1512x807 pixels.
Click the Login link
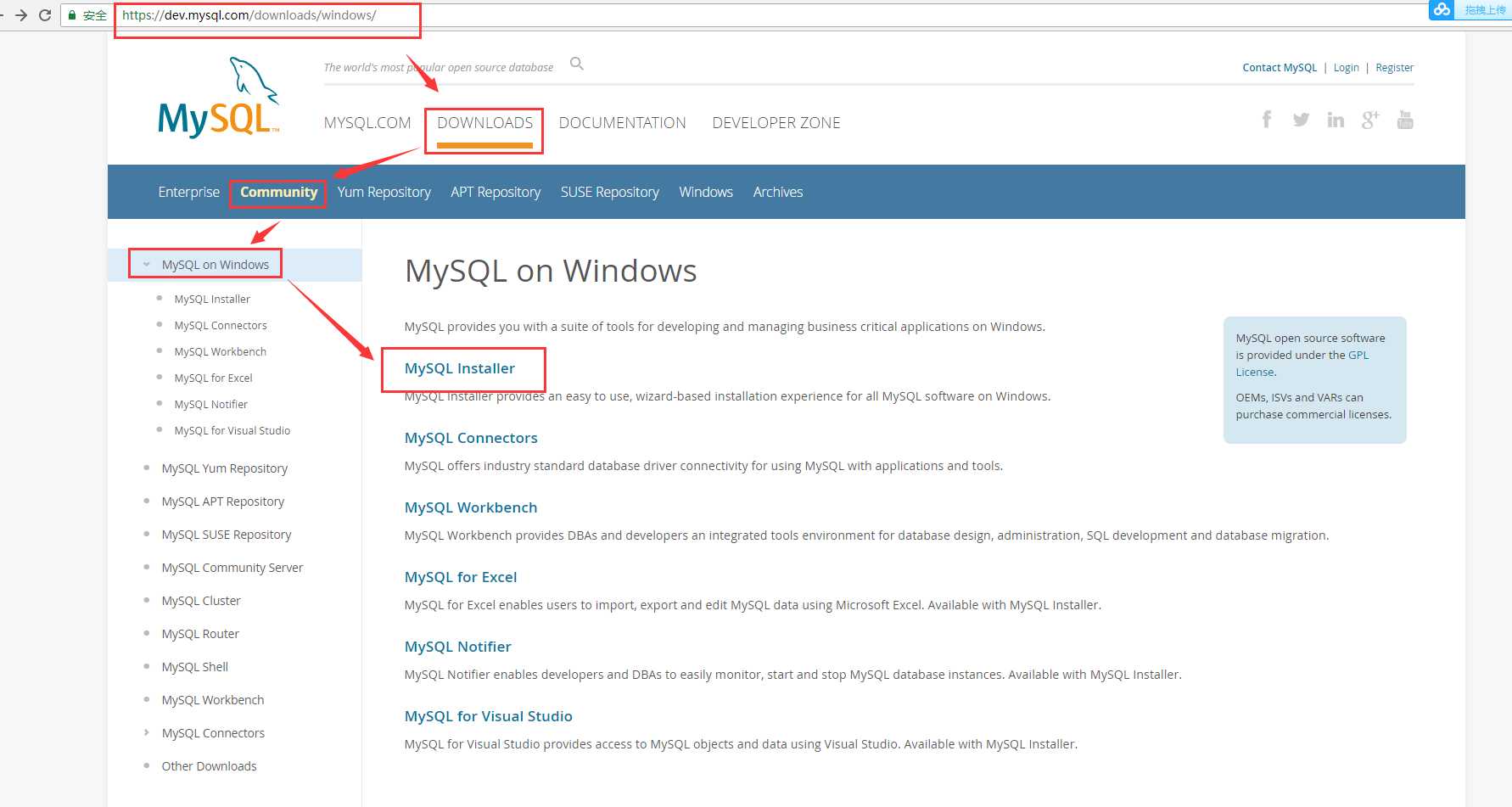[x=1347, y=68]
